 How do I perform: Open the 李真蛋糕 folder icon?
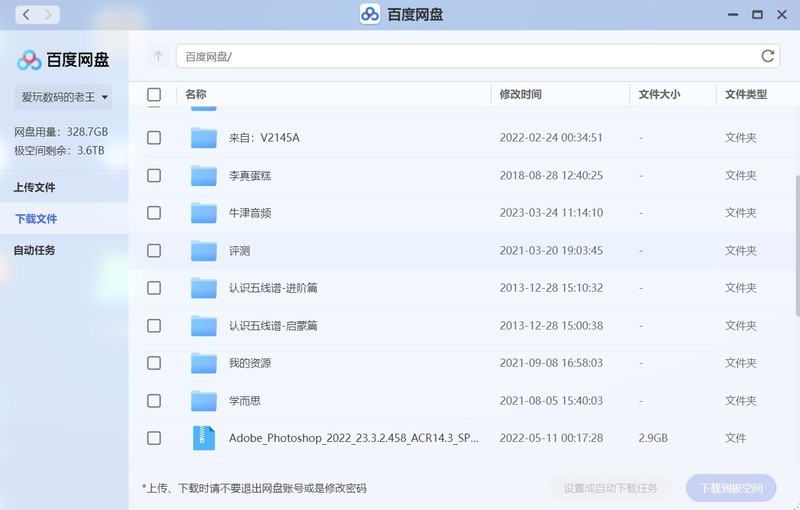tap(204, 175)
